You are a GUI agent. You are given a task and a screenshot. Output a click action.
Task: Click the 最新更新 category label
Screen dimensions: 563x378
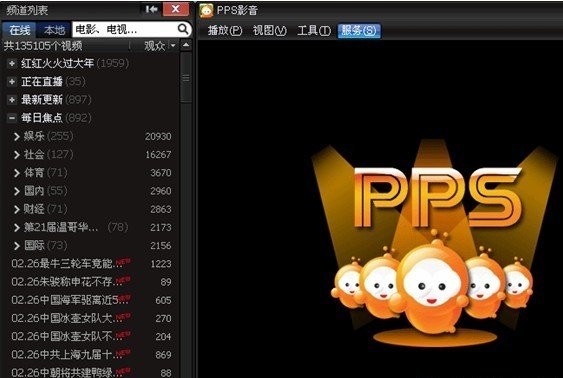(42, 99)
